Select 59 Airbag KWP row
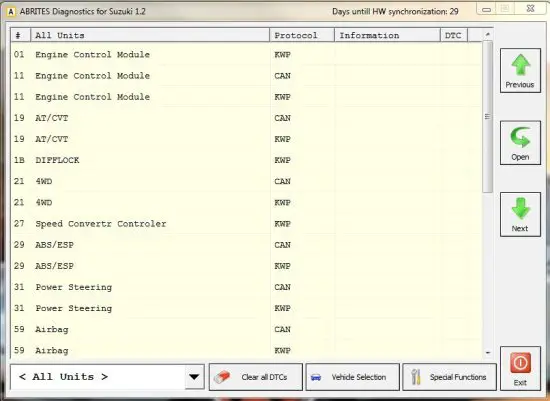550x401 pixels. (246, 350)
